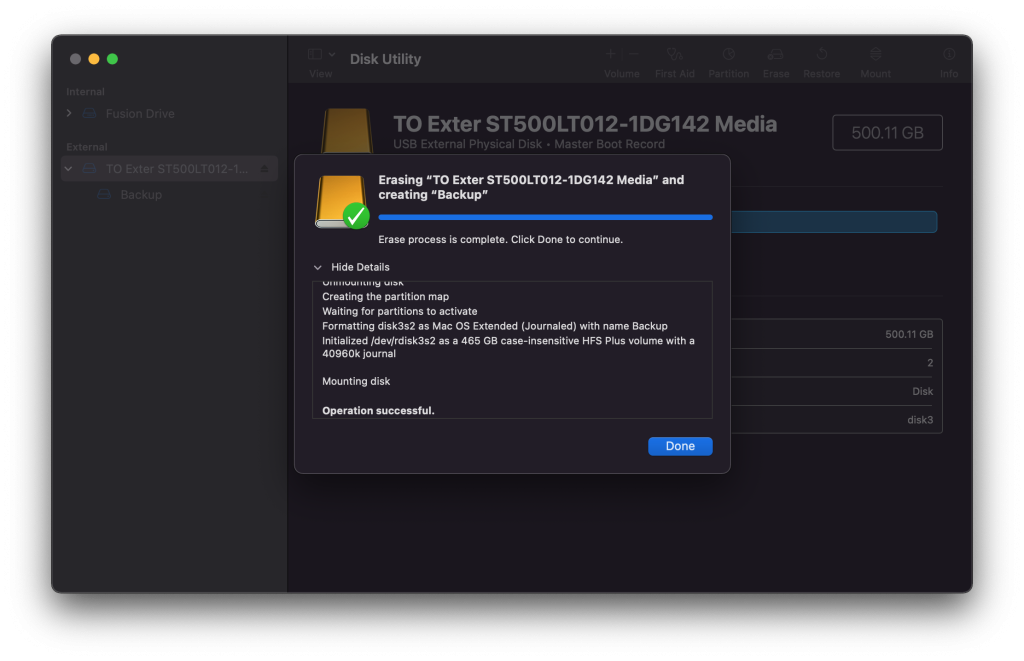The height and width of the screenshot is (661, 1024).
Task: Click the Fusion Drive disk icon
Action: [x=89, y=114]
